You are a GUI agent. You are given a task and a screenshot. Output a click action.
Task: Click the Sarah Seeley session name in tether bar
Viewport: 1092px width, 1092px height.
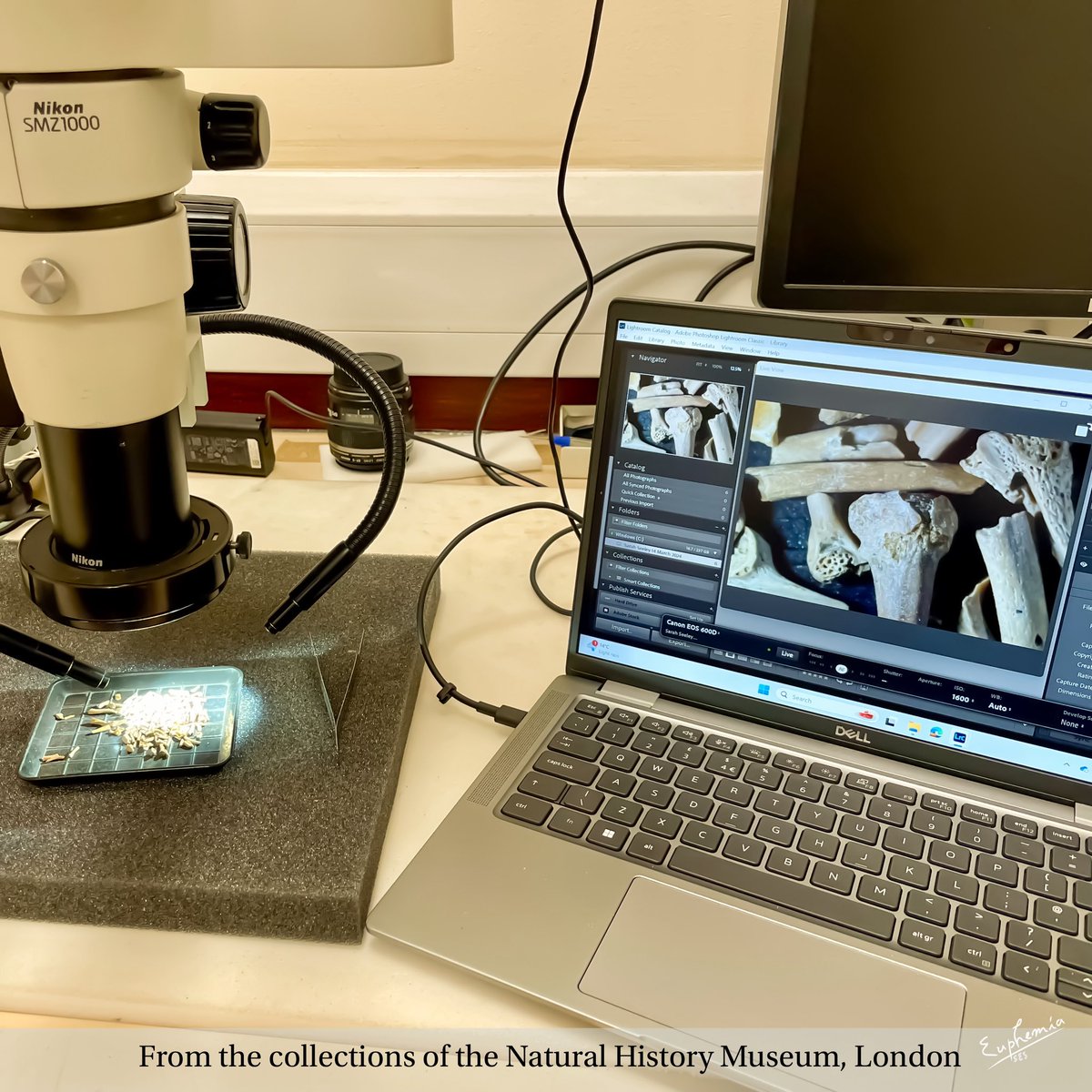point(680,636)
